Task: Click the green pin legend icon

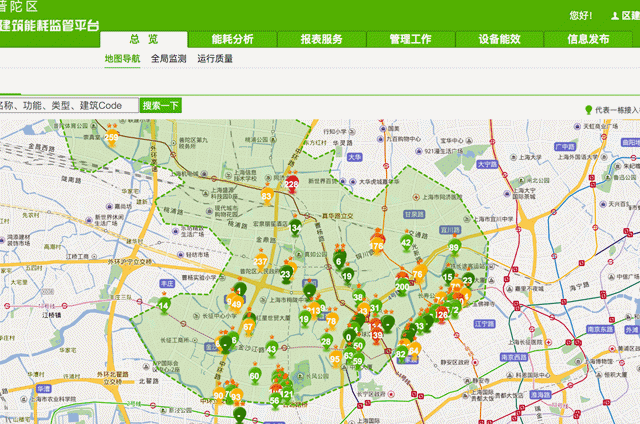Action: pos(588,110)
